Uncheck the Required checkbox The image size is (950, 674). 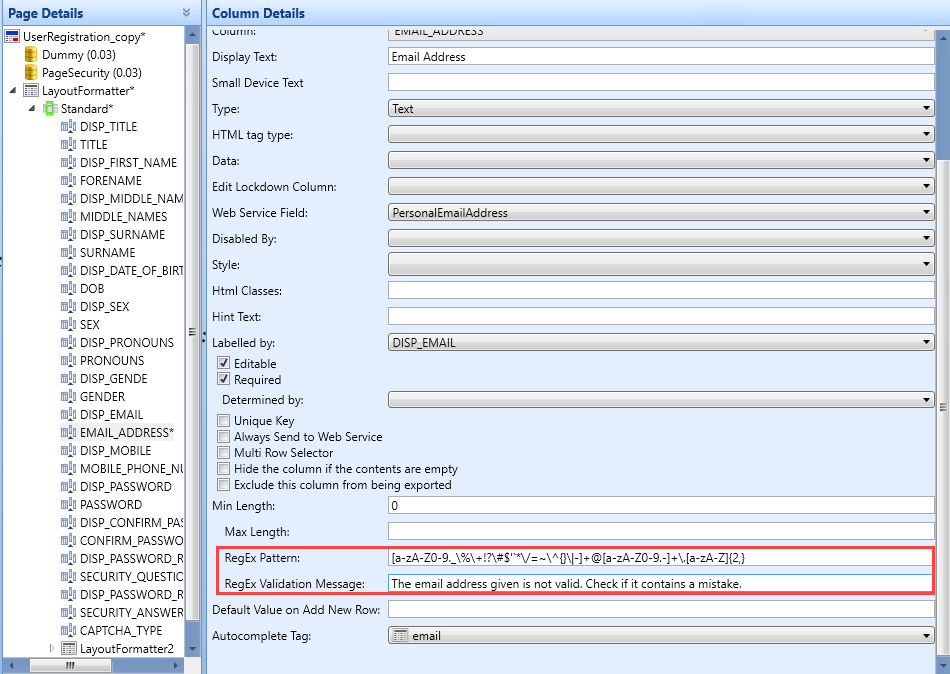coord(224,380)
